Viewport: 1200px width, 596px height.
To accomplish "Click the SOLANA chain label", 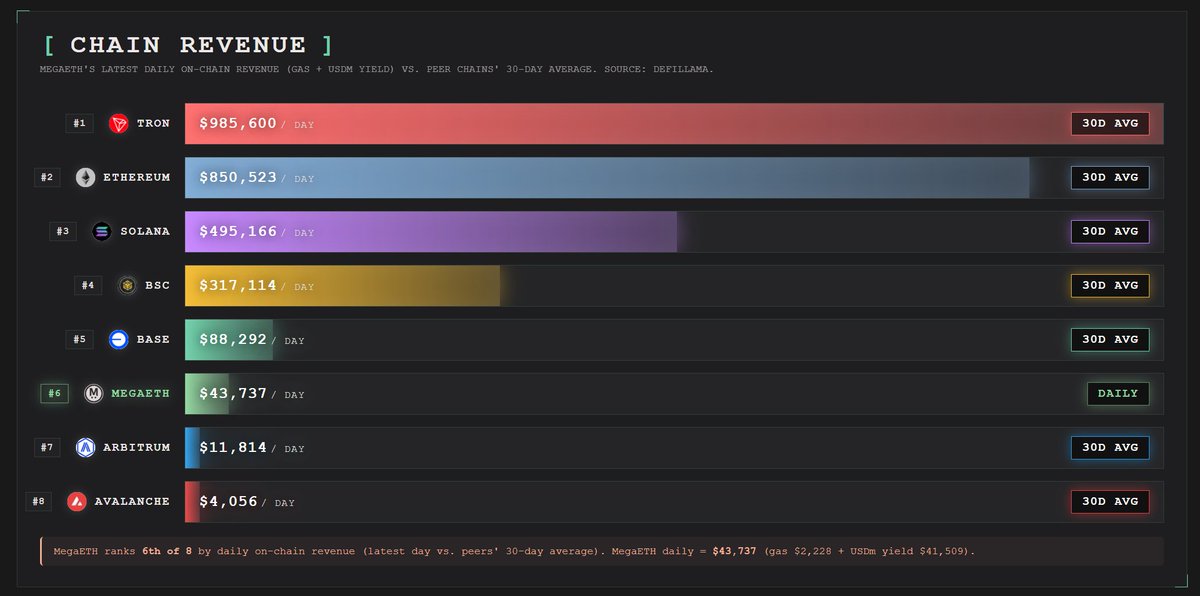I will 146,232.
